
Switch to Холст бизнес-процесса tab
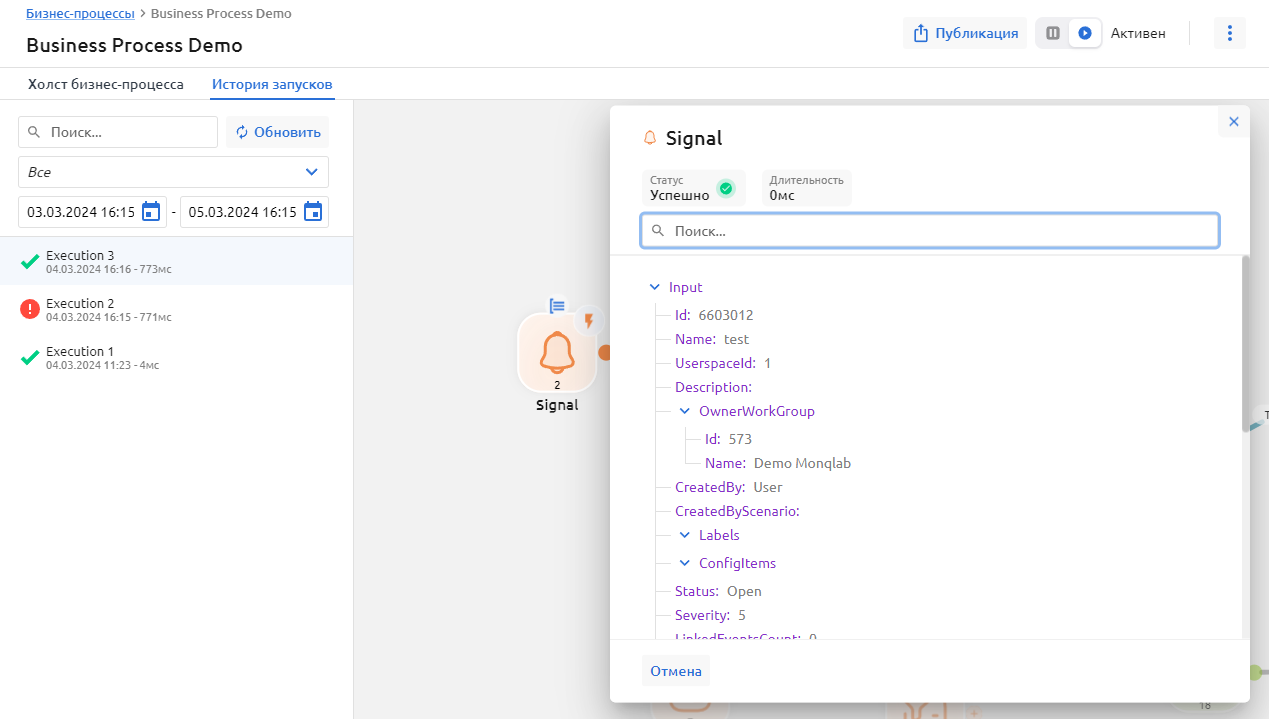click(x=106, y=84)
